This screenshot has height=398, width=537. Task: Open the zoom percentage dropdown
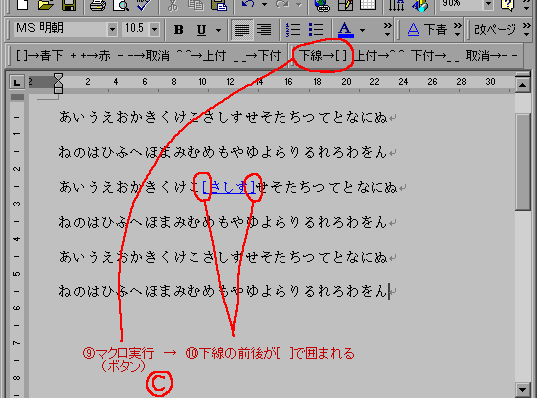coord(488,4)
